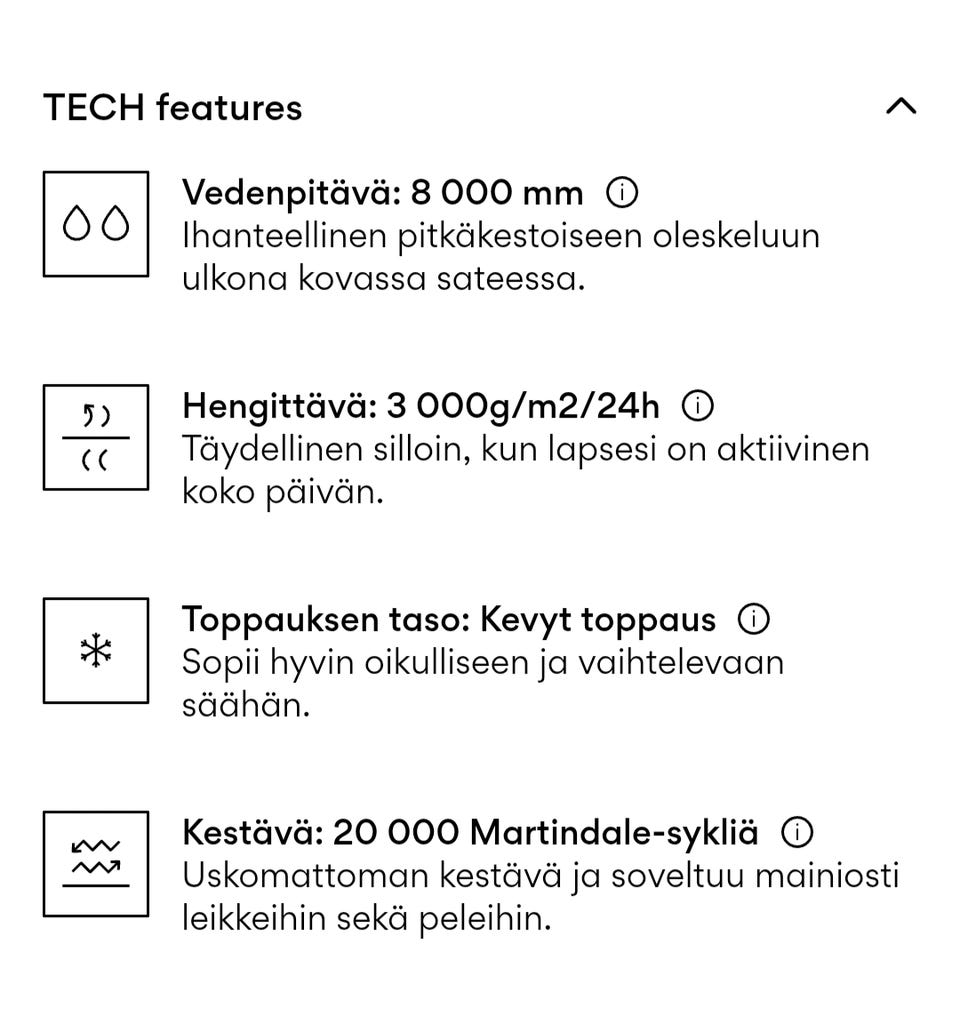Click the word Kestävä
This screenshot has height=1015, width=960.
pos(251,832)
